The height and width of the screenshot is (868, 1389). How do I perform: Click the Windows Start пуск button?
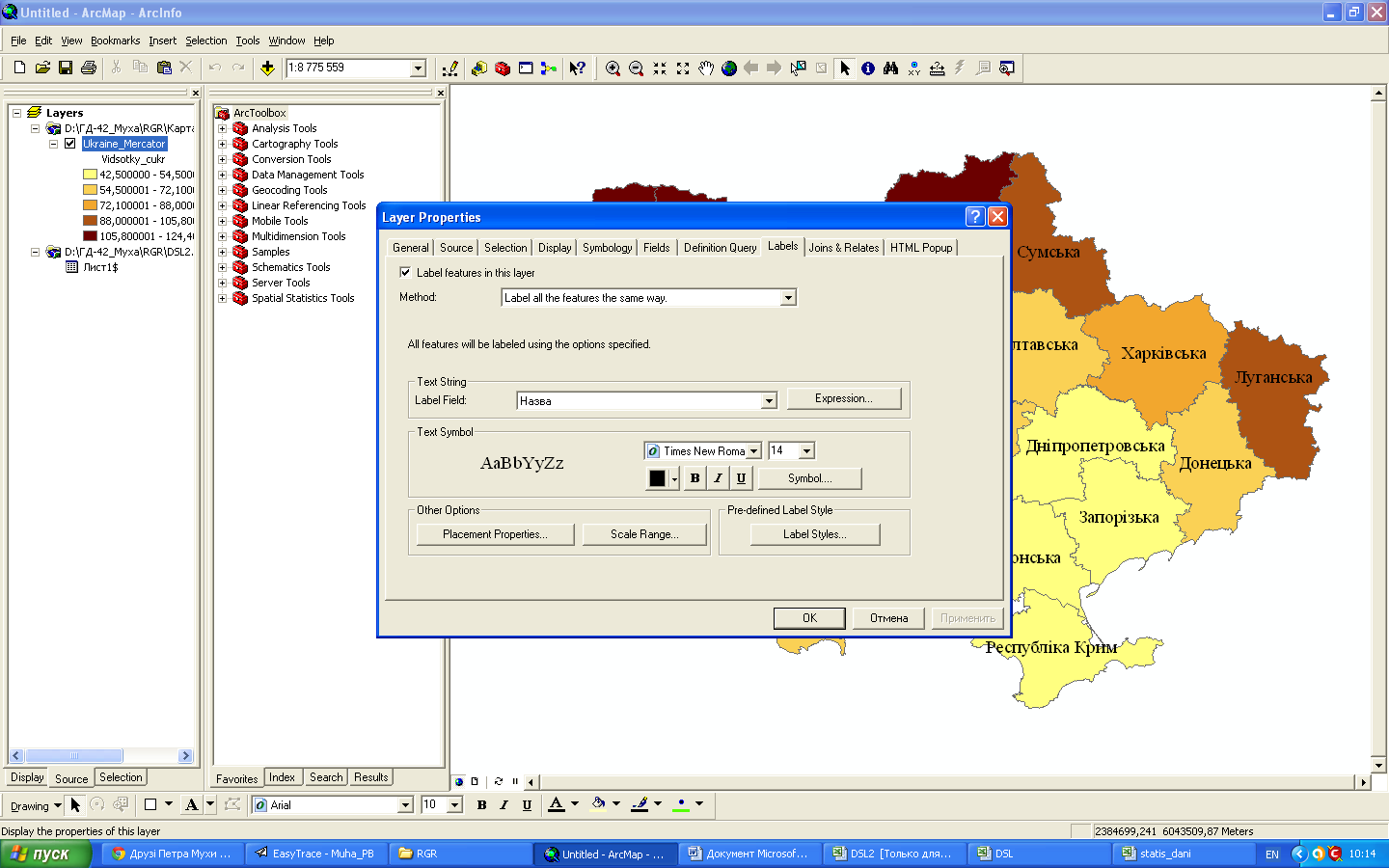pos(45,854)
